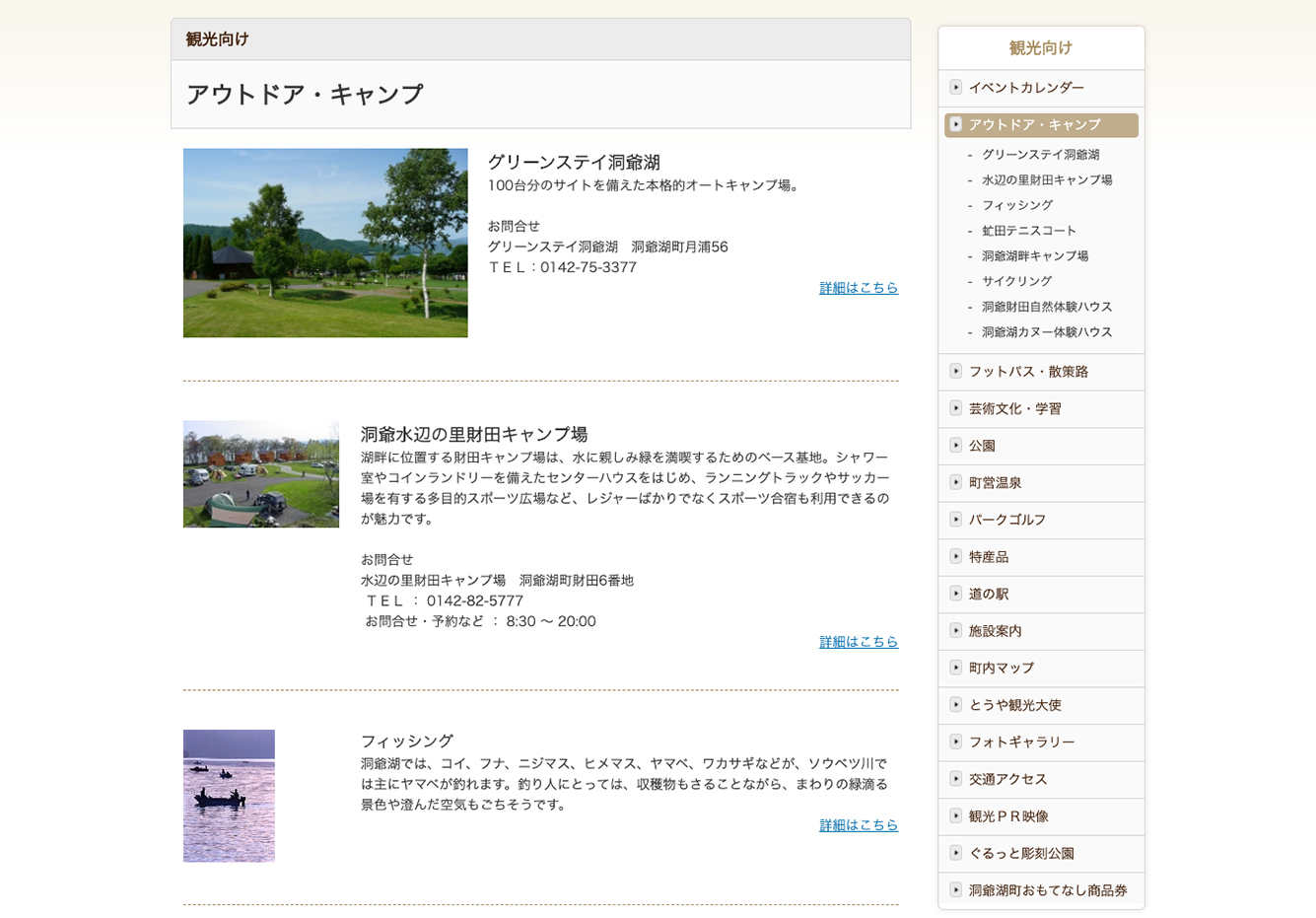Screen dimensions: 1316x918
Task: Go to 道の駅 sidebar menu
Action: [1041, 594]
